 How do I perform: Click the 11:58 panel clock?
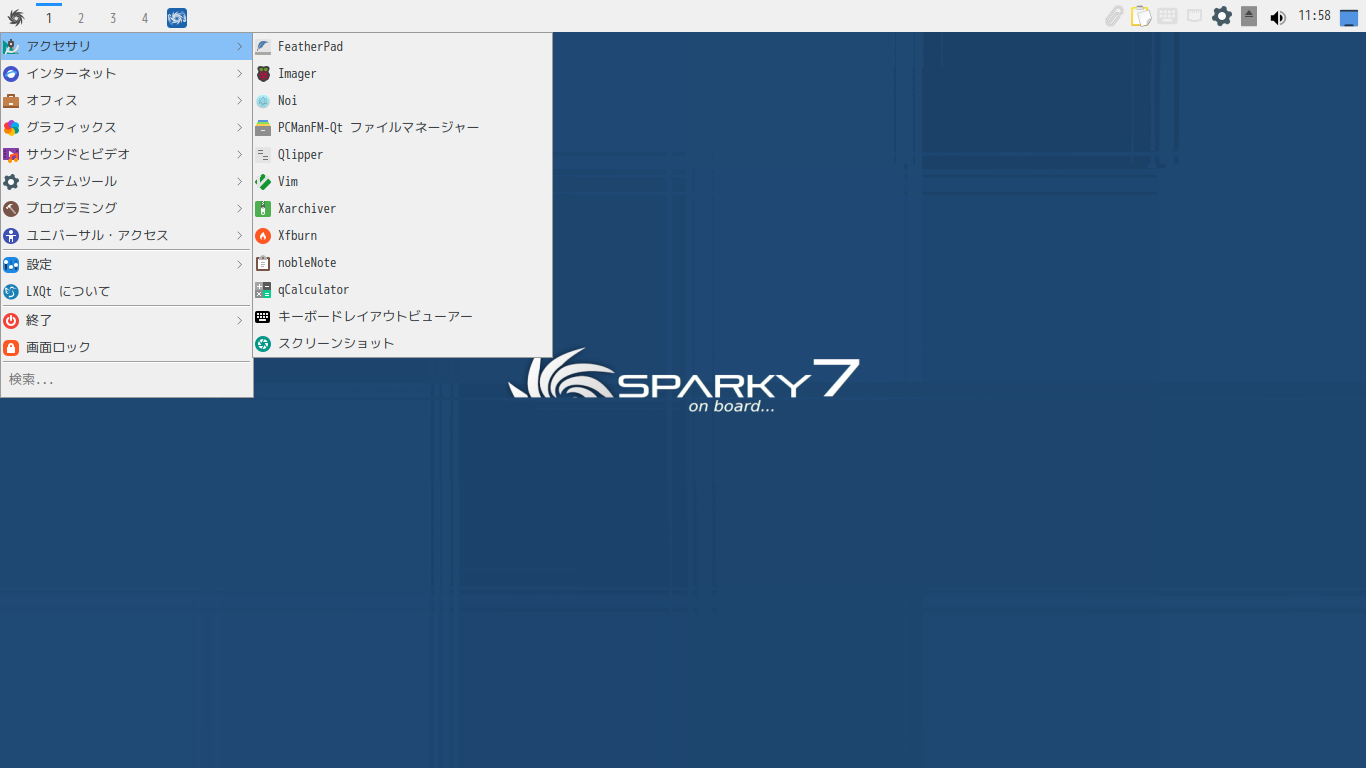click(x=1314, y=16)
